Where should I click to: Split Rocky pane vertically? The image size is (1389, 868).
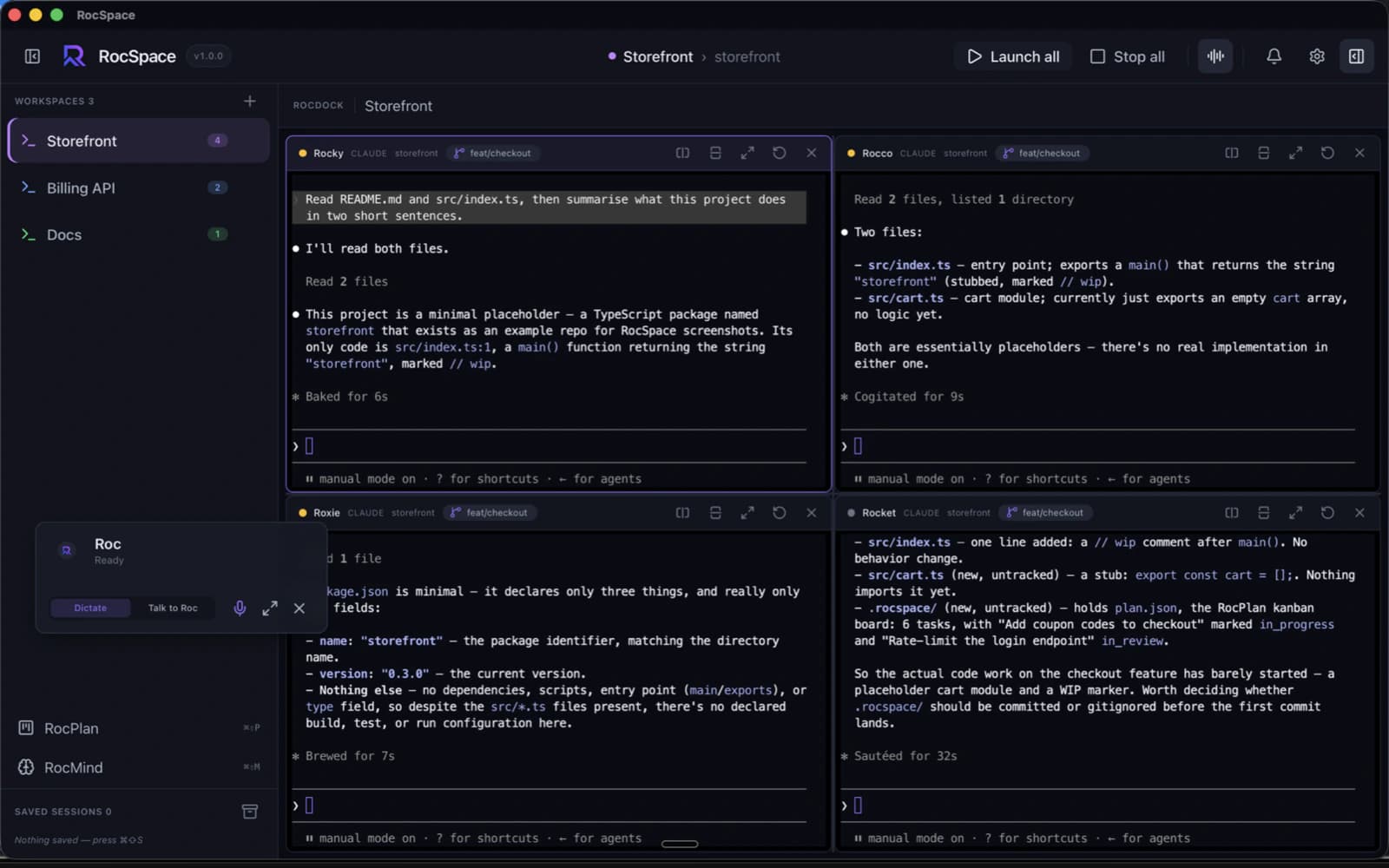682,153
